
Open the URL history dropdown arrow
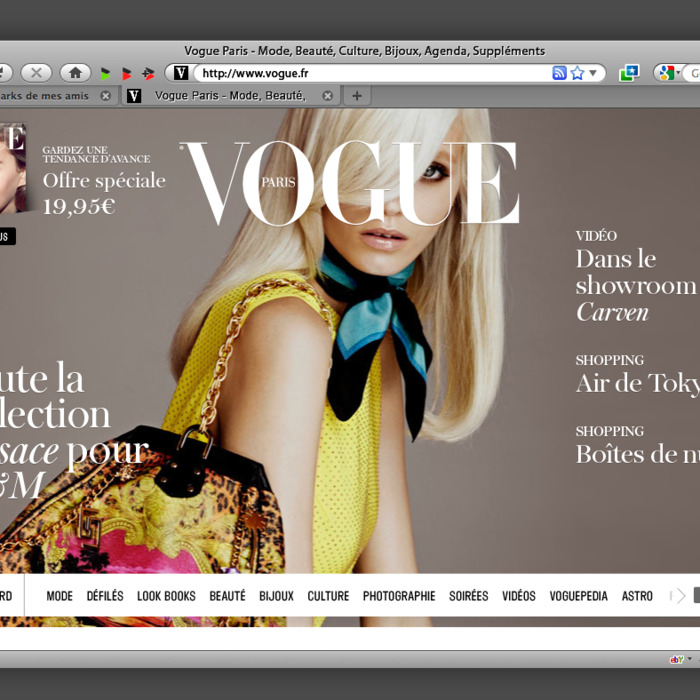click(593, 73)
